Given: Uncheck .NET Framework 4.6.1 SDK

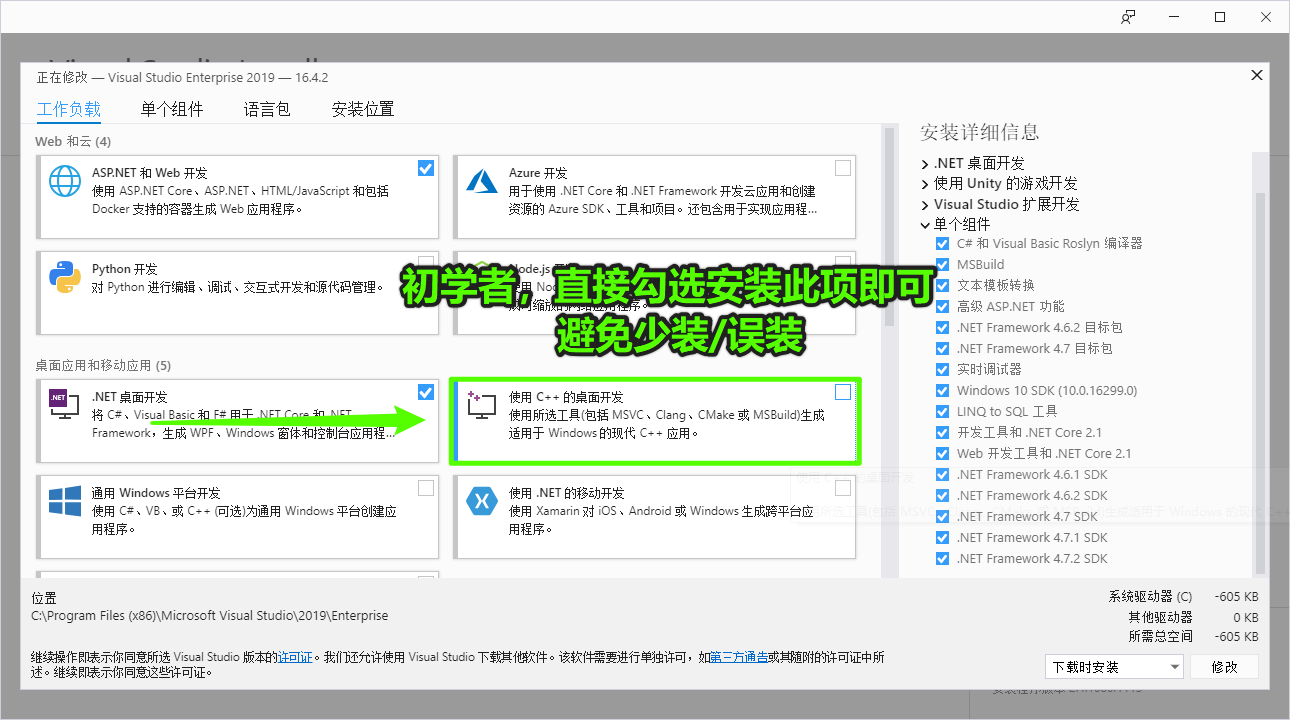Looking at the screenshot, I should pyautogui.click(x=942, y=475).
